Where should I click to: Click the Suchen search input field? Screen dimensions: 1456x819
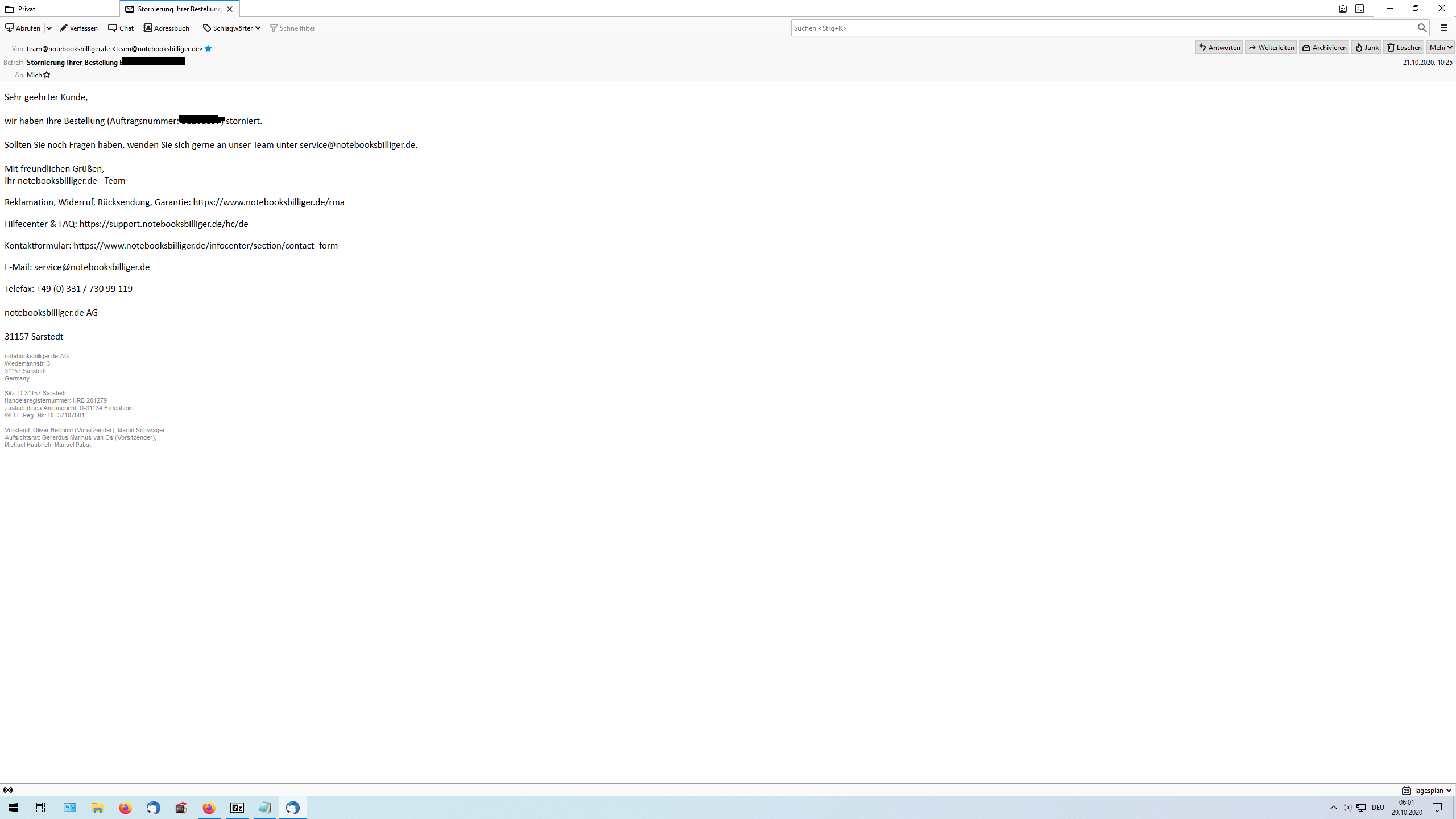click(x=1103, y=28)
